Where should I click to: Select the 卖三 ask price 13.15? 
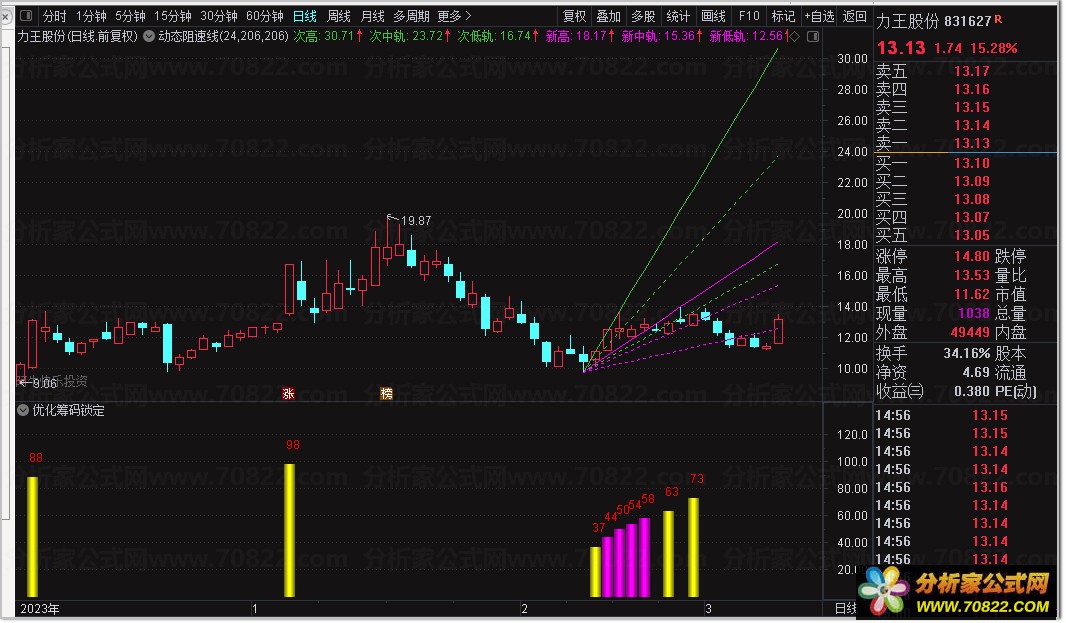point(972,107)
